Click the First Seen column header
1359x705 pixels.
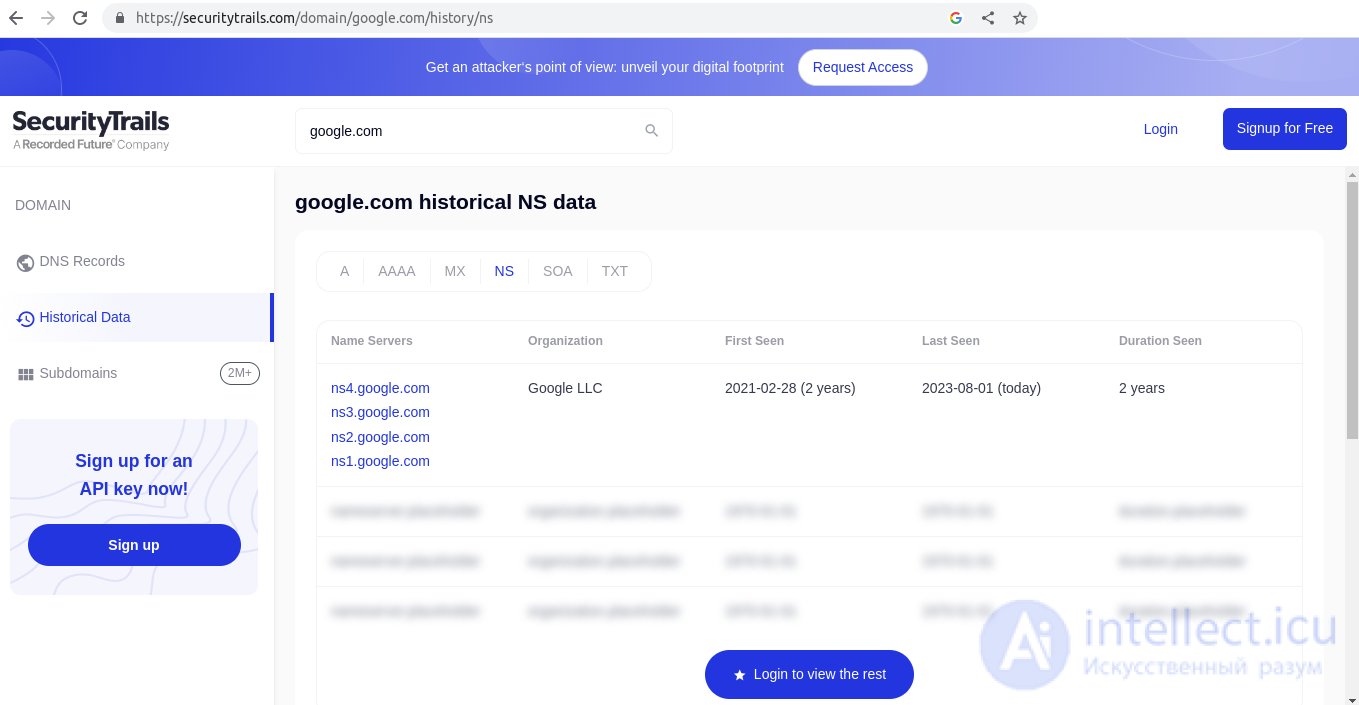pos(754,341)
